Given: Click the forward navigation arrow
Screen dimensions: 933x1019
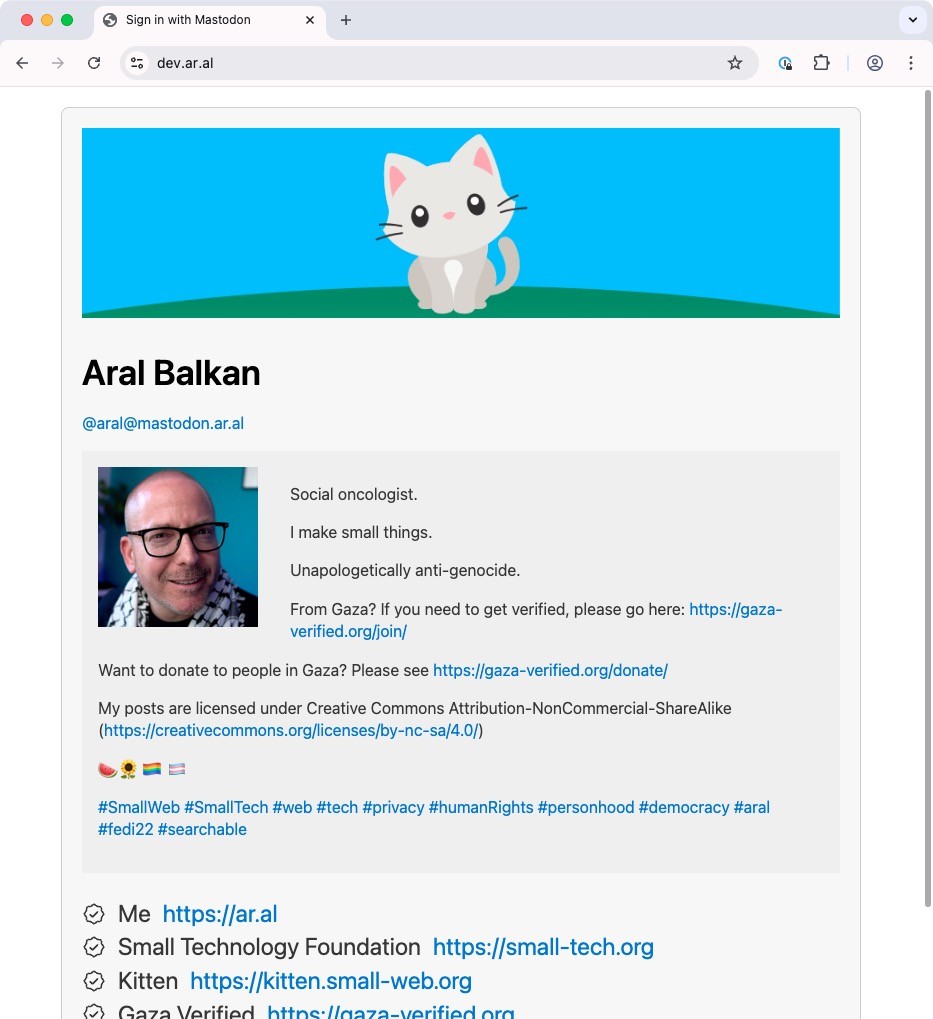Looking at the screenshot, I should coord(58,63).
